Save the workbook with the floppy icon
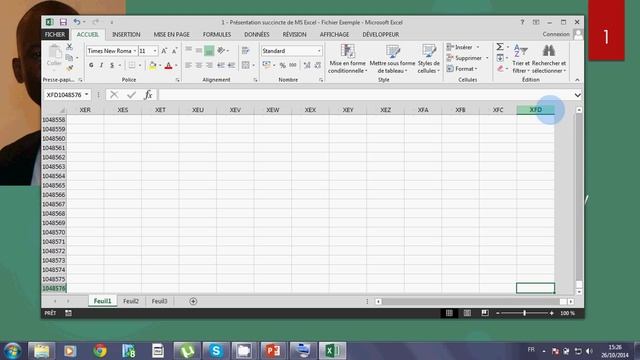Image resolution: width=640 pixels, height=360 pixels. [63, 22]
